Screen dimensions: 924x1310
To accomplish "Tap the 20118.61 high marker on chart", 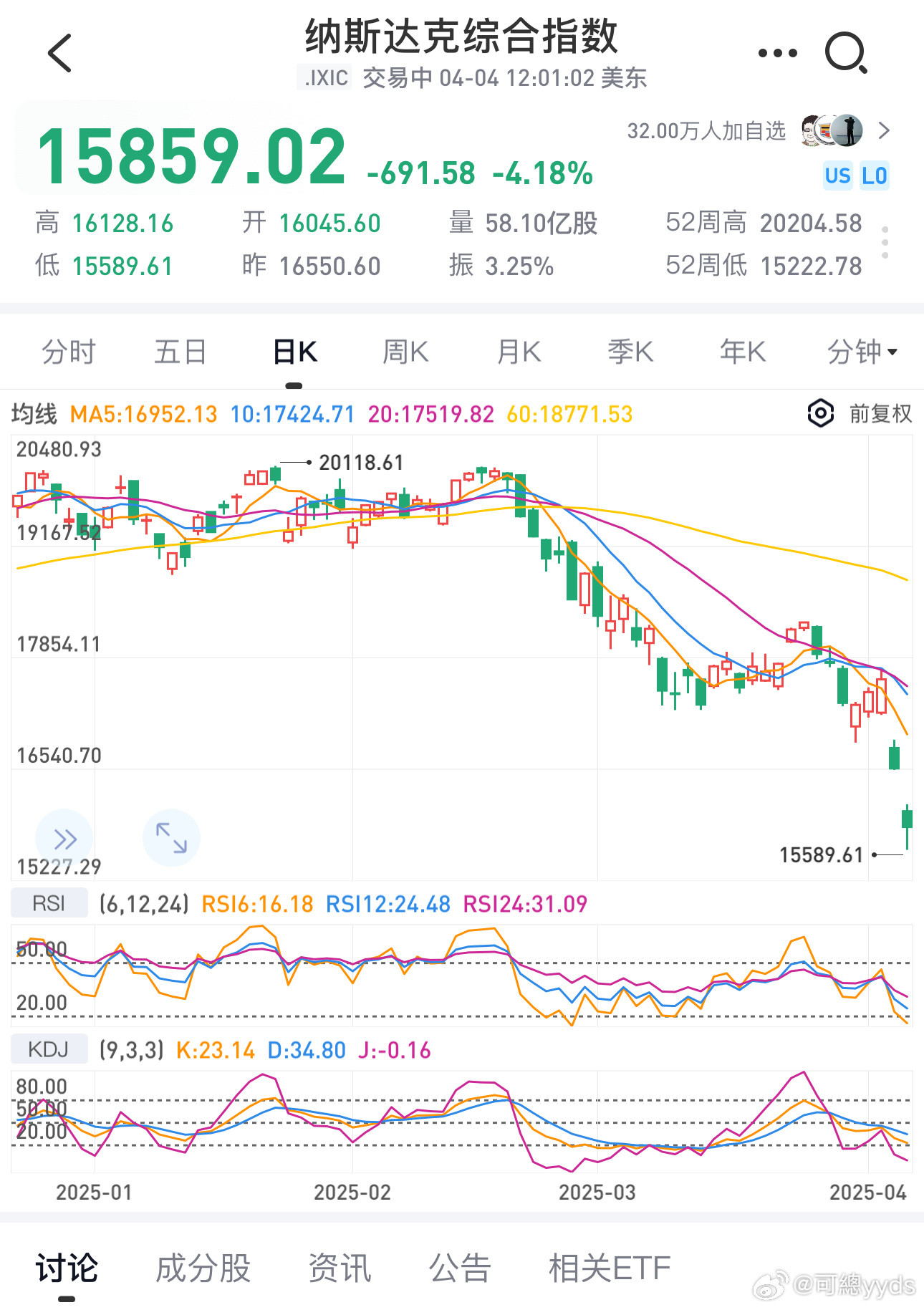I will (x=361, y=463).
